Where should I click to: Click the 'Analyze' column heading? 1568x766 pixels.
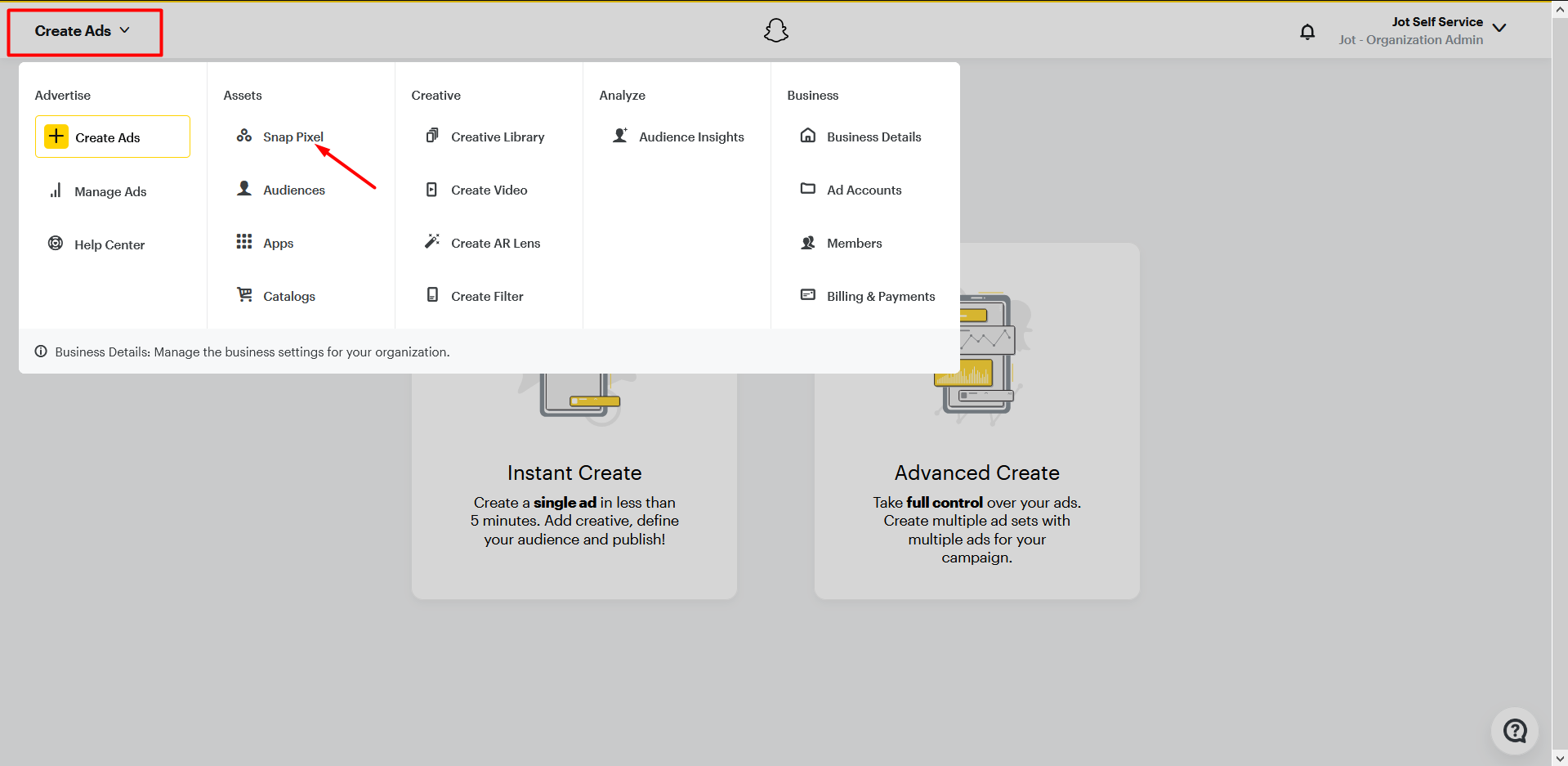(x=623, y=96)
